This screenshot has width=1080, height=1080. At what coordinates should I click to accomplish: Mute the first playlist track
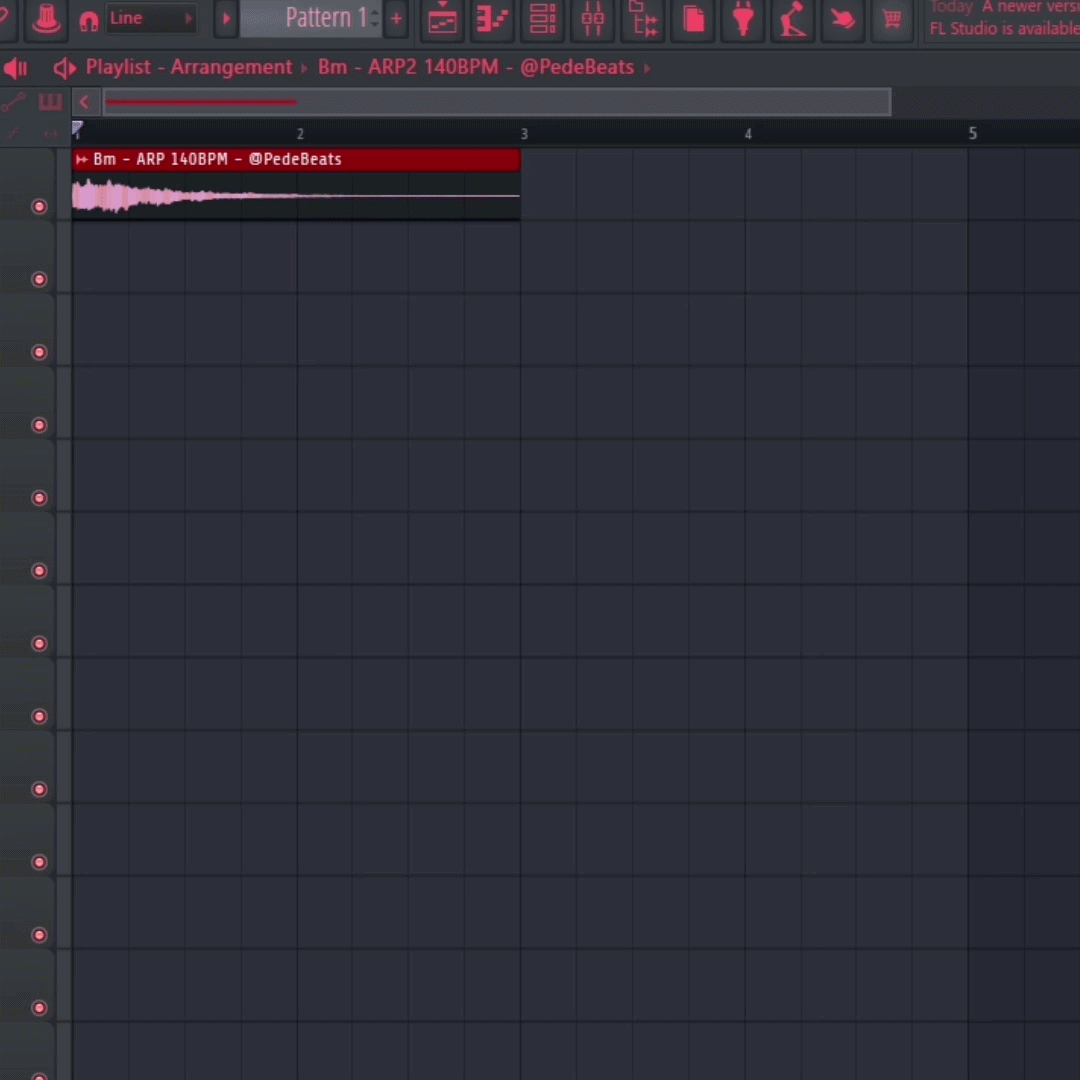click(40, 207)
